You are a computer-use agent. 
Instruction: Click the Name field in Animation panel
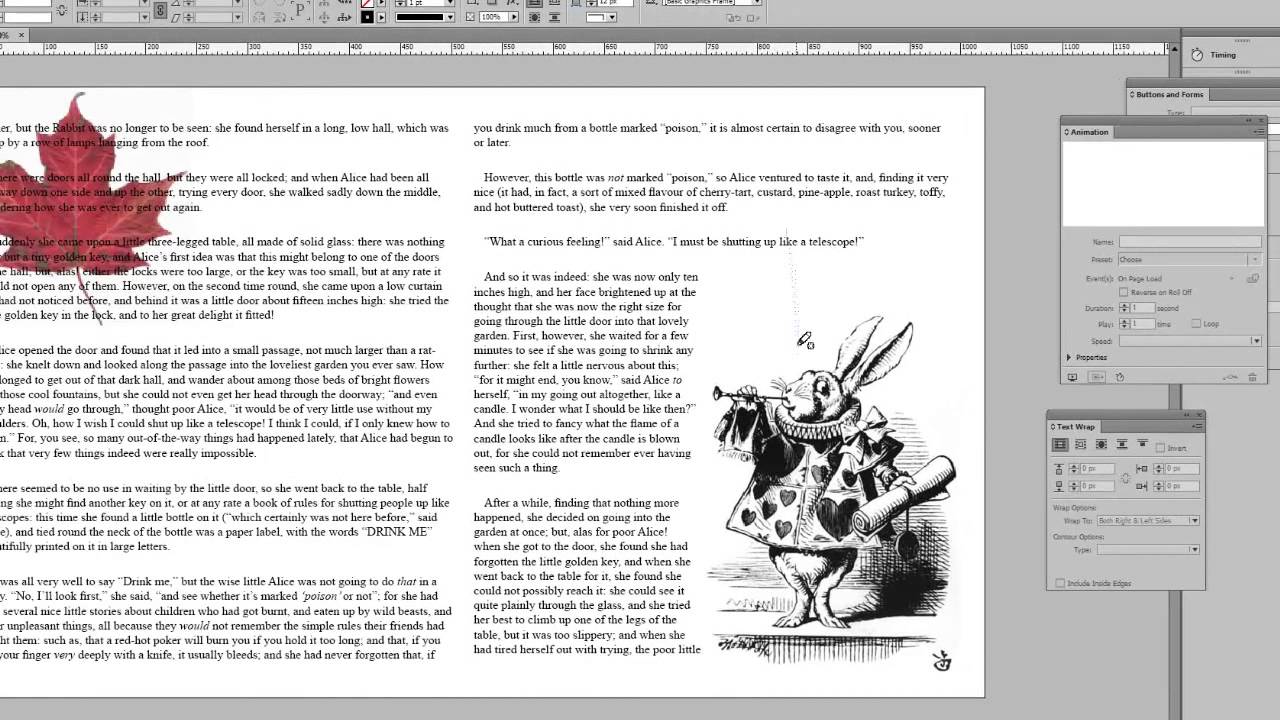click(x=1189, y=242)
